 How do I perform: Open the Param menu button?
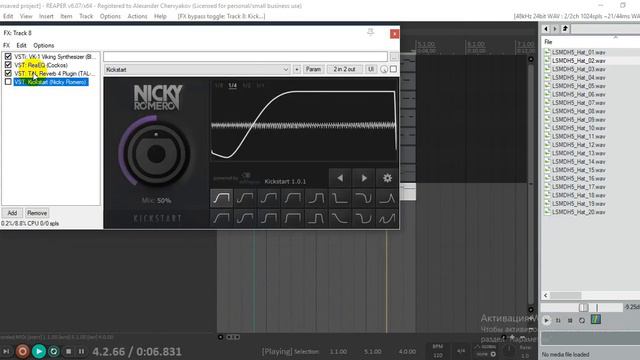pos(313,69)
